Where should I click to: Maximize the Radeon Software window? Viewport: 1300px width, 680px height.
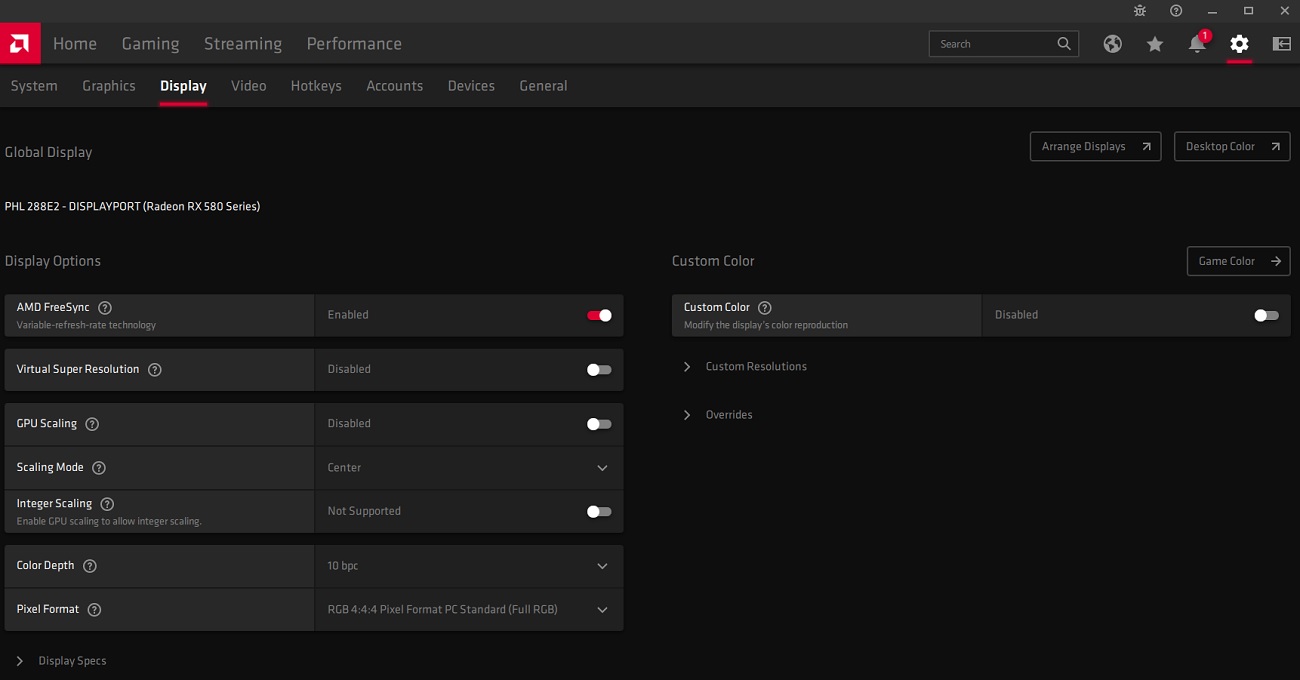(x=1248, y=11)
